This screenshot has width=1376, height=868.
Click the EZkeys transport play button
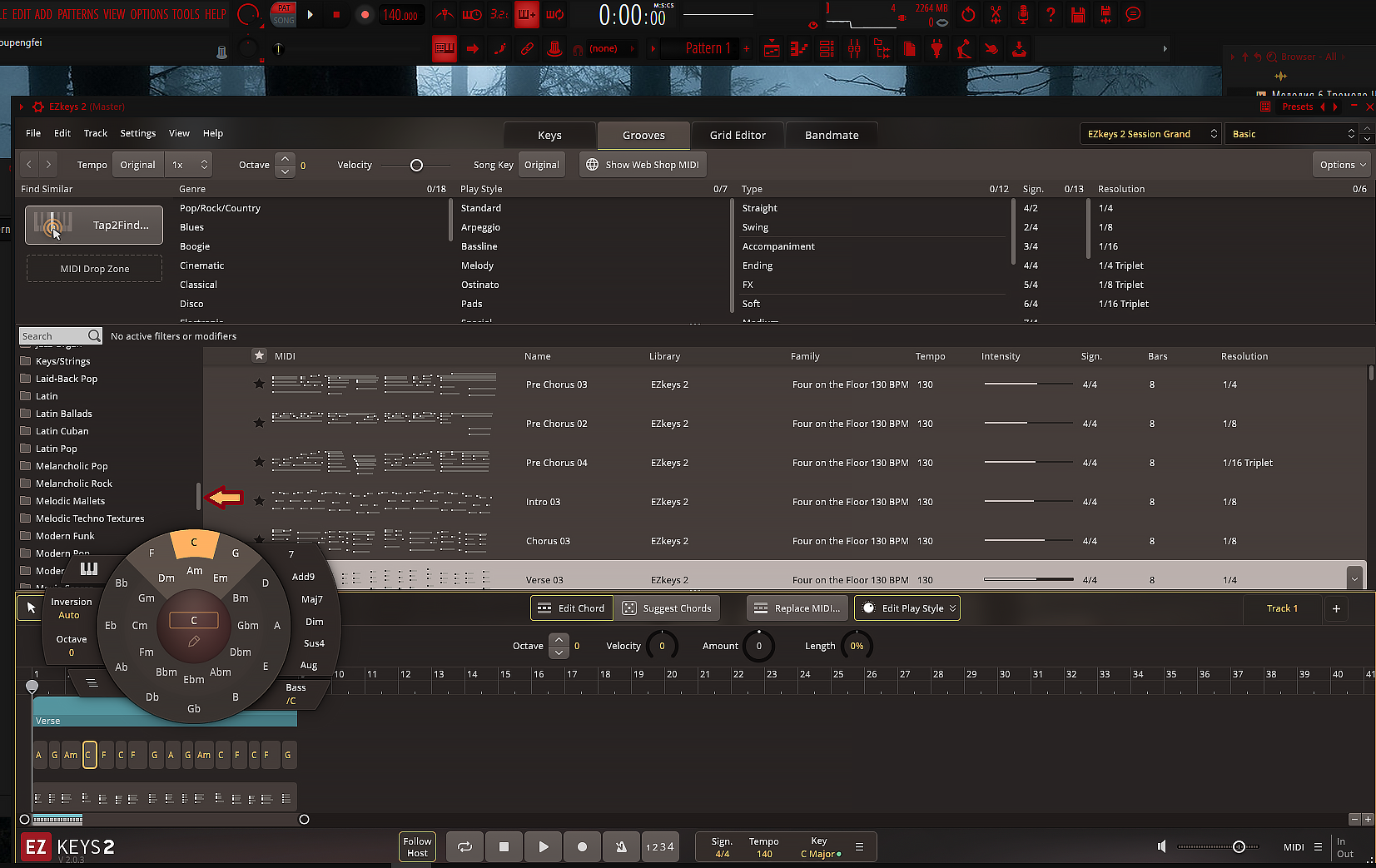(x=544, y=847)
